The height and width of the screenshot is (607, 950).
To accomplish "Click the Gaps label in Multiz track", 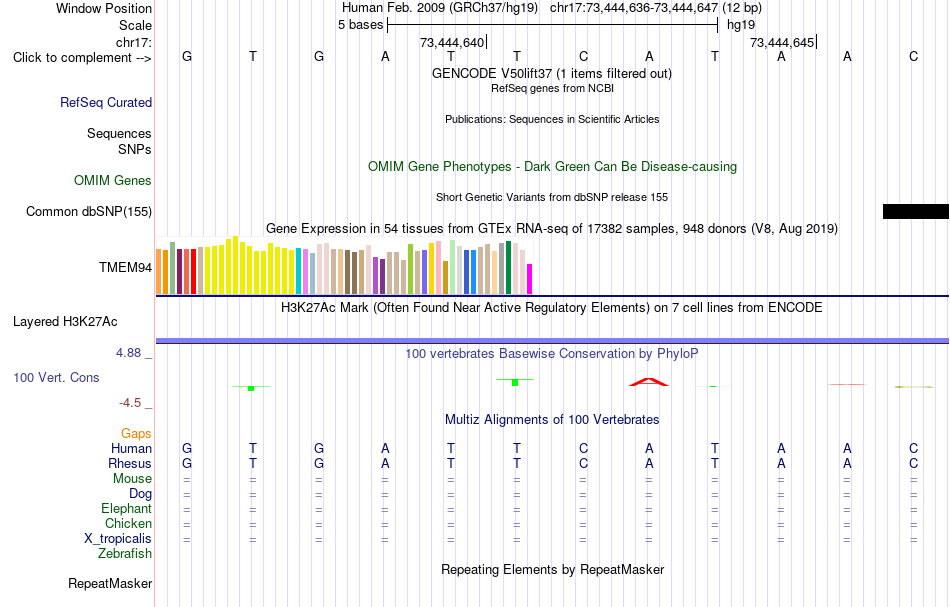I will tap(136, 434).
